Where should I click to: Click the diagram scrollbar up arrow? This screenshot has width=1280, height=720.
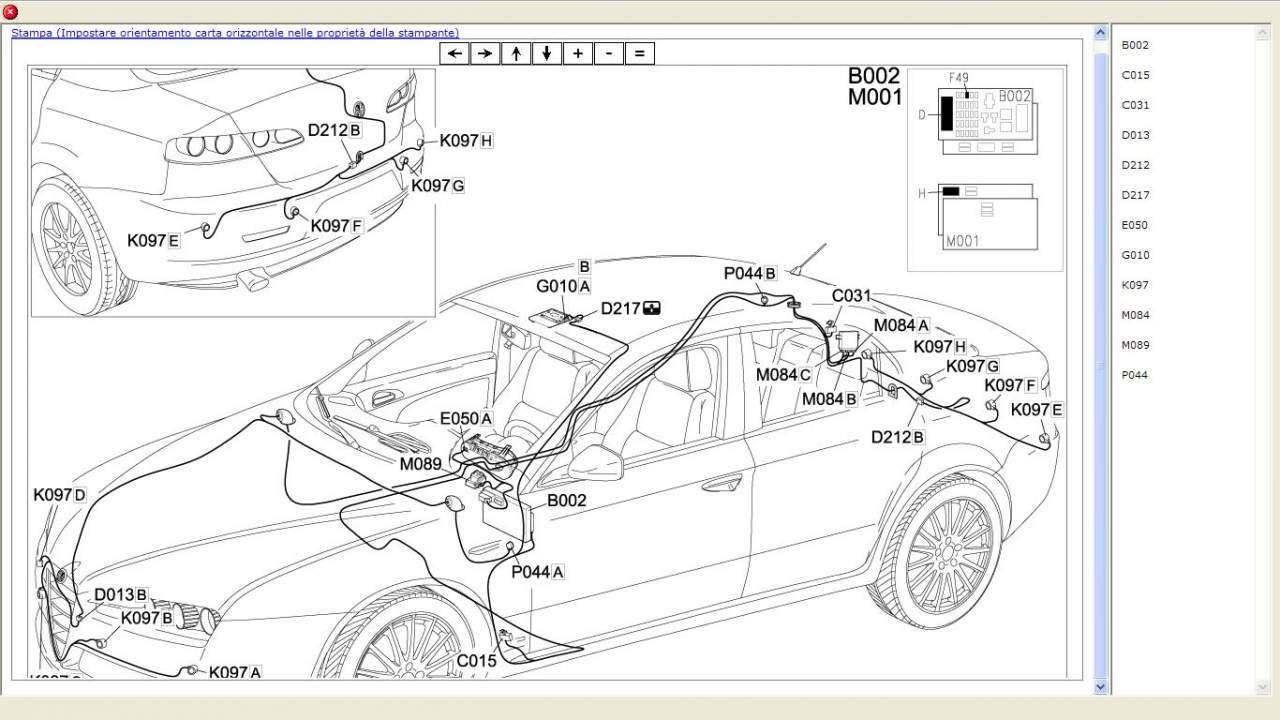[x=1101, y=33]
